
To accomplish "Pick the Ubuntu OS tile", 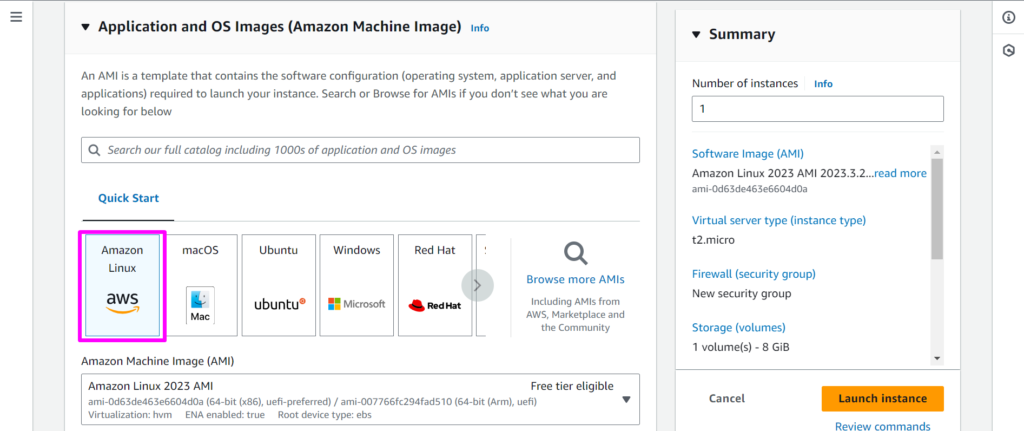I will click(279, 285).
